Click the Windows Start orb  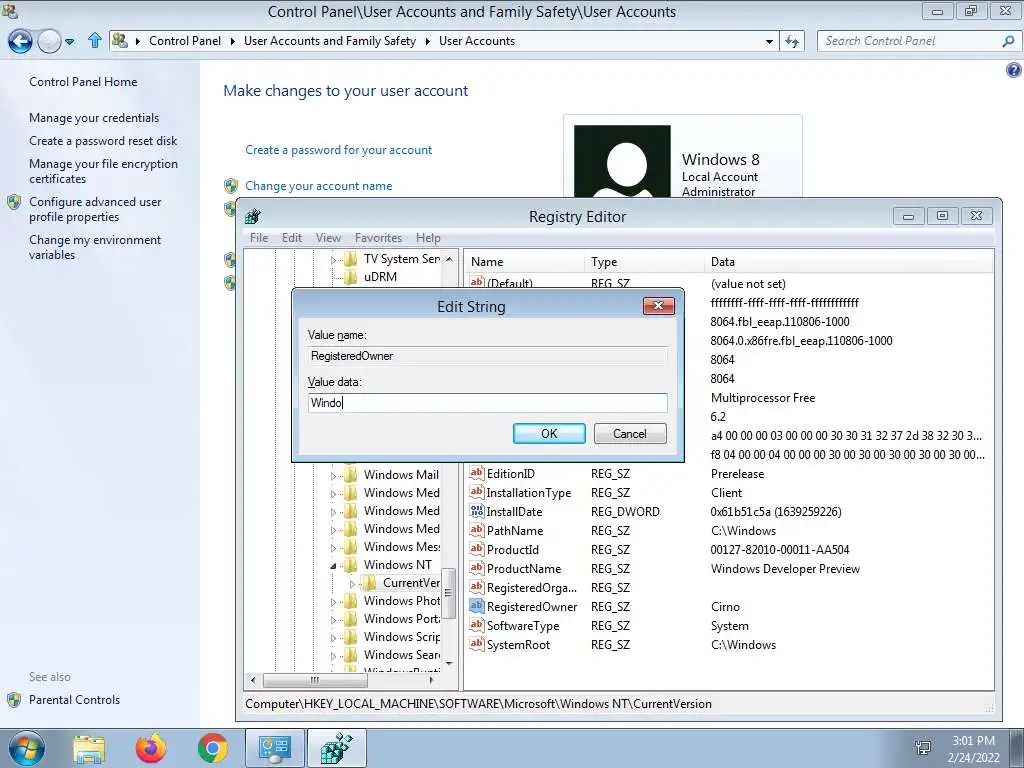pyautogui.click(x=27, y=748)
